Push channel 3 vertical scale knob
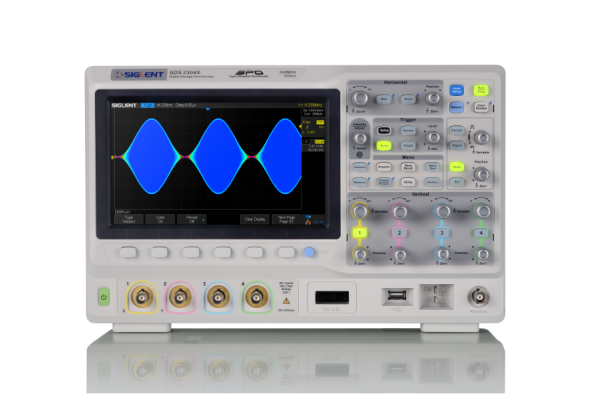Image resolution: width=600 pixels, height=400 pixels. (443, 211)
